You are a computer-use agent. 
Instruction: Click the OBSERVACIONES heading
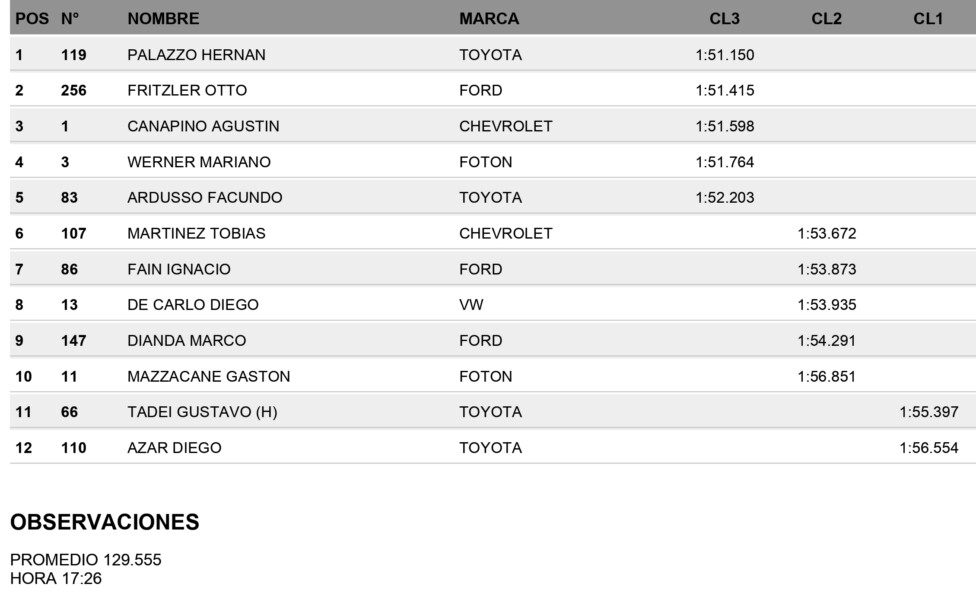pos(105,522)
